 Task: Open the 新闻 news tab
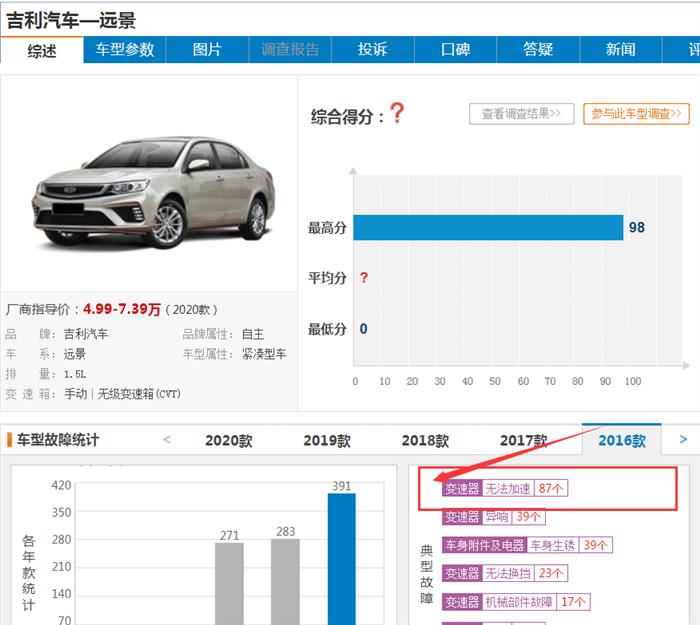click(621, 50)
